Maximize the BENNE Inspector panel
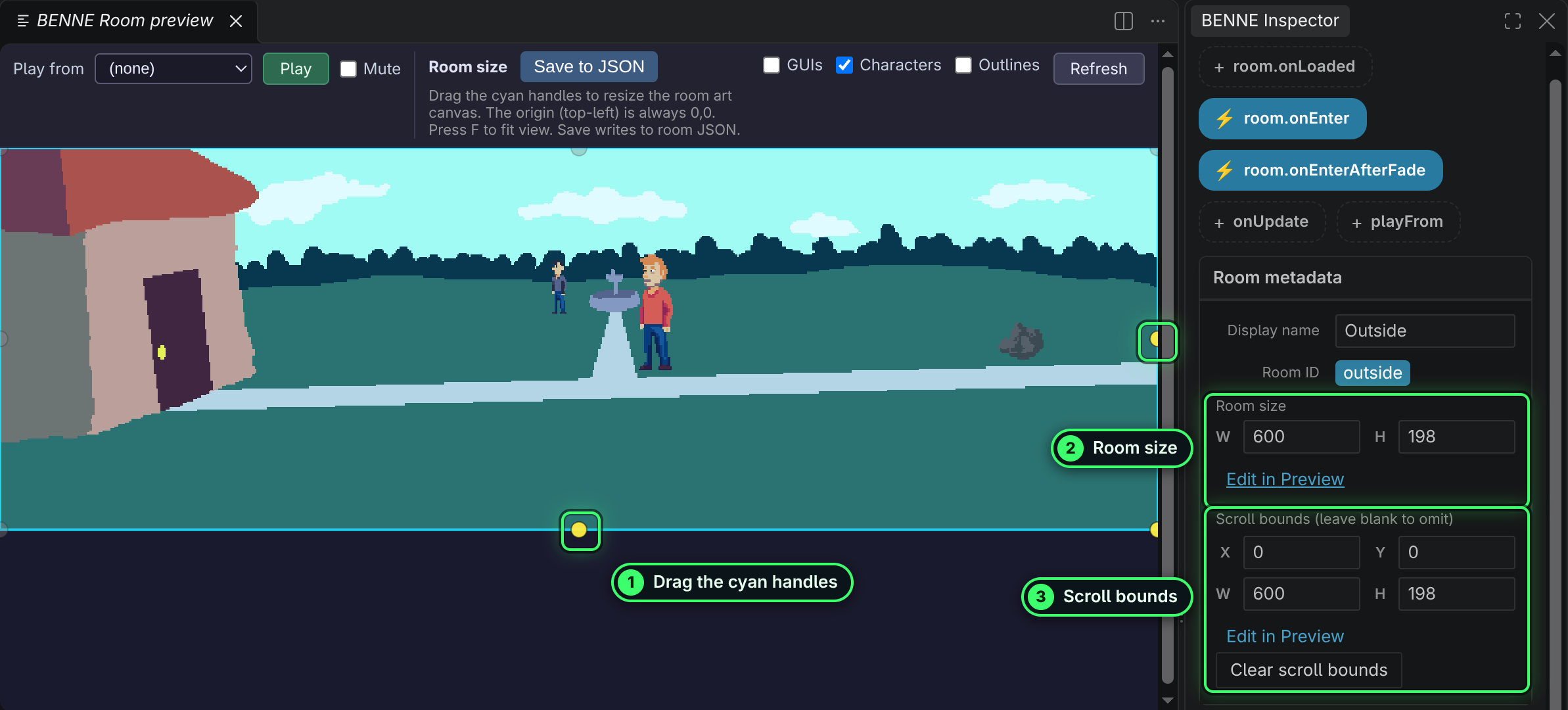Screen dimensions: 1568x710 point(1512,21)
